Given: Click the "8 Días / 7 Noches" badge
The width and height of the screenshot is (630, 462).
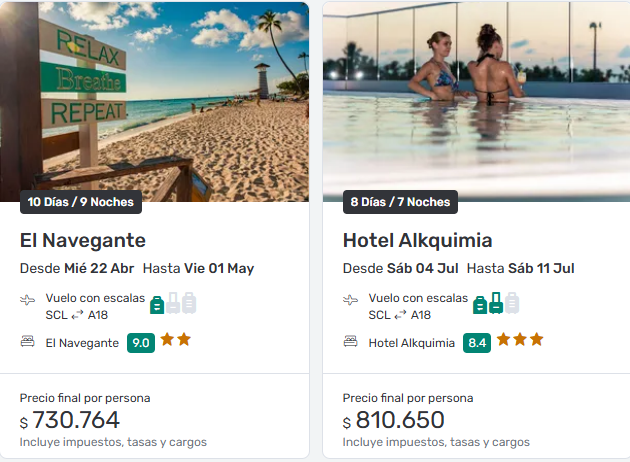Looking at the screenshot, I should (x=400, y=202).
